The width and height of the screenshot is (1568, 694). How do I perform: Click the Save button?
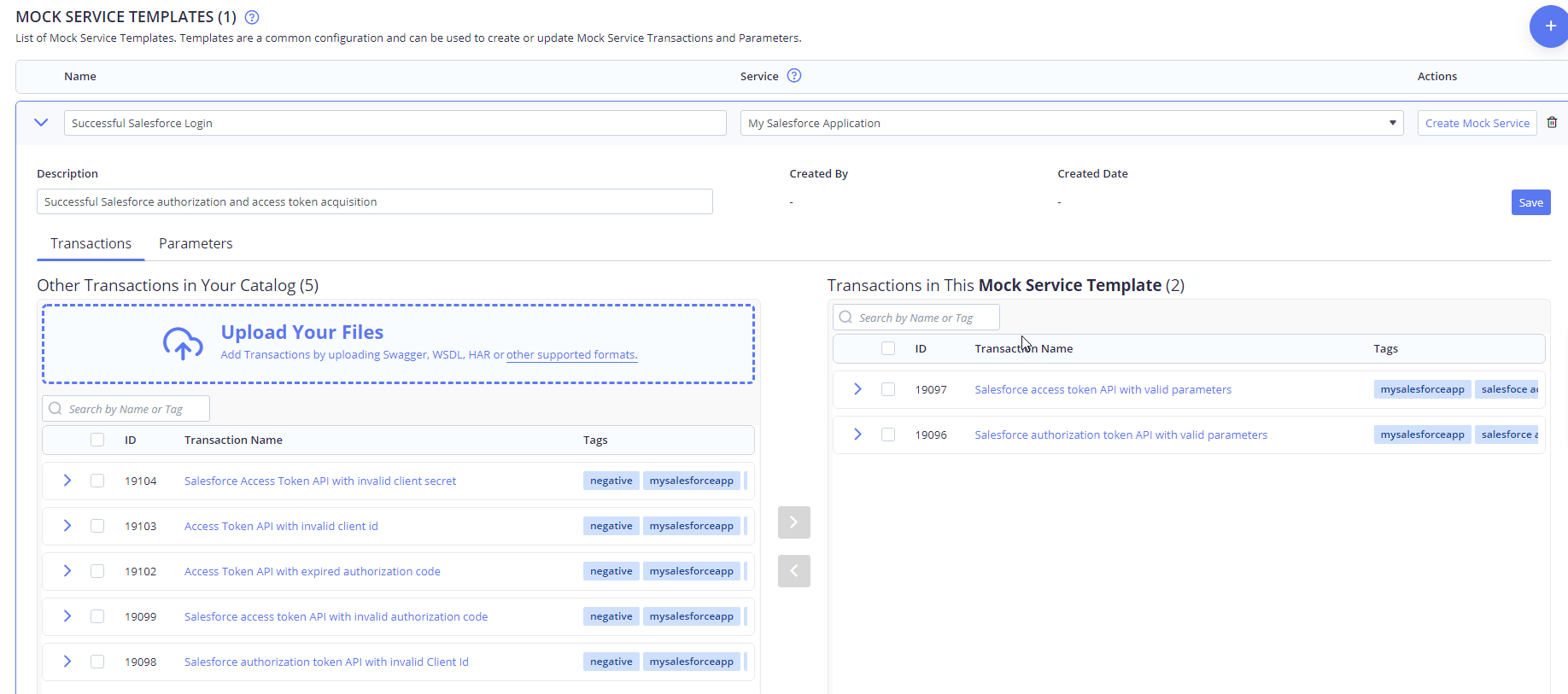(1530, 202)
